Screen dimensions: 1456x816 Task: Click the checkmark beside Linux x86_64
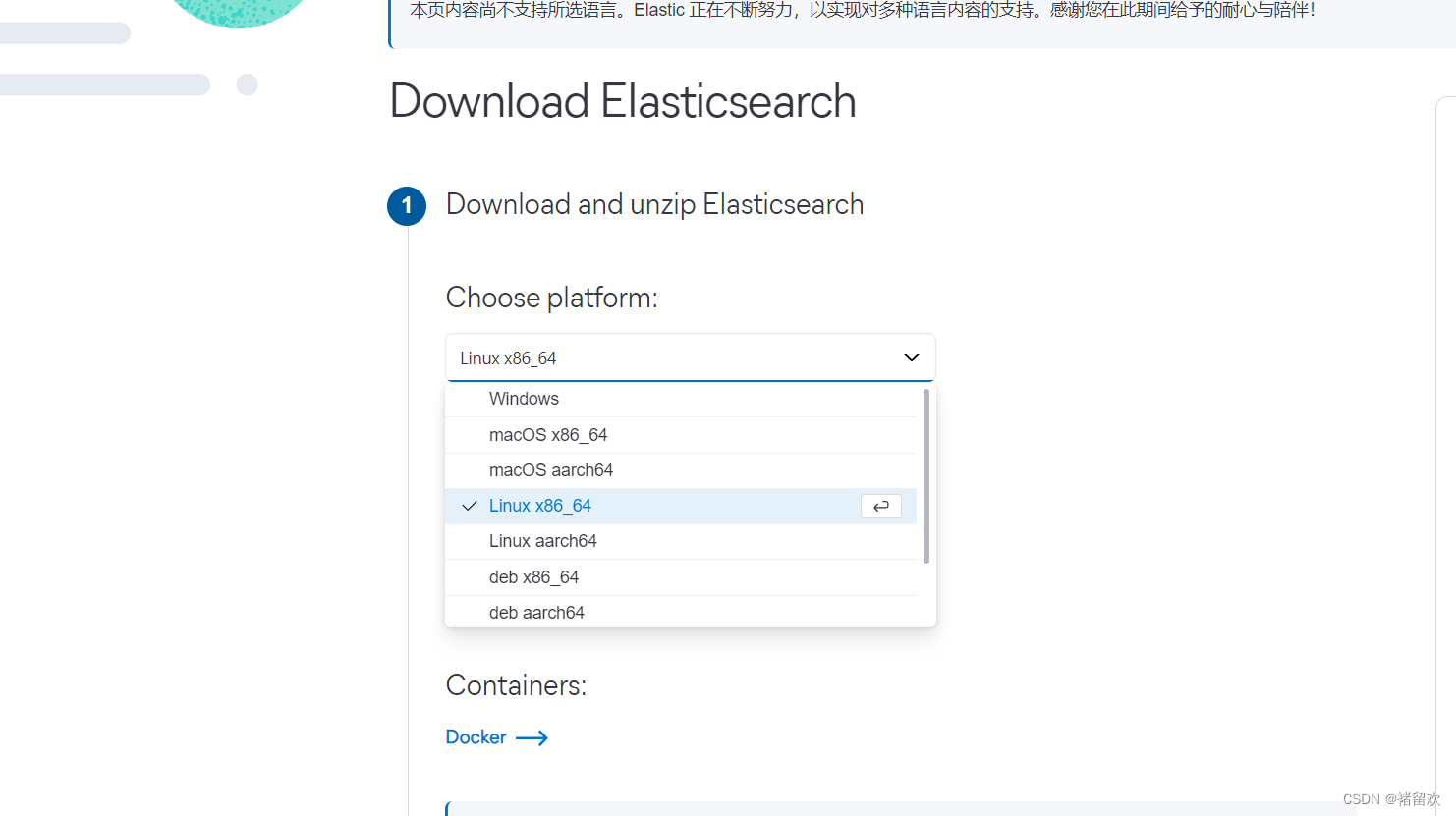click(470, 506)
